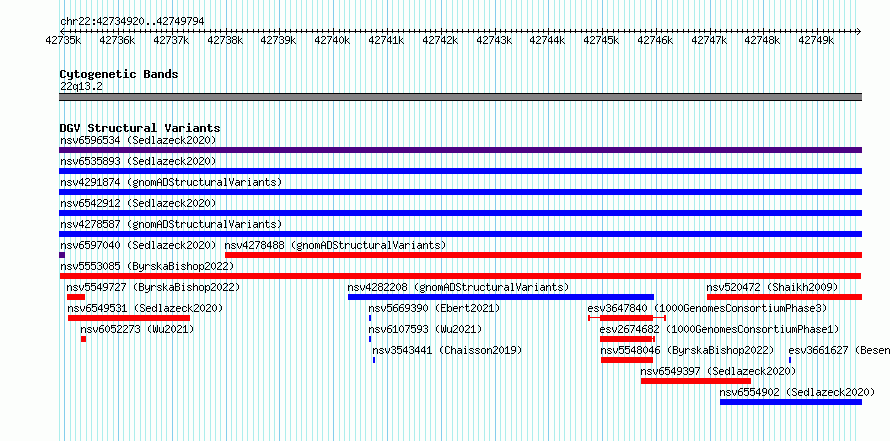Click nsv520472 (Shaikh2009) label

pos(773,287)
